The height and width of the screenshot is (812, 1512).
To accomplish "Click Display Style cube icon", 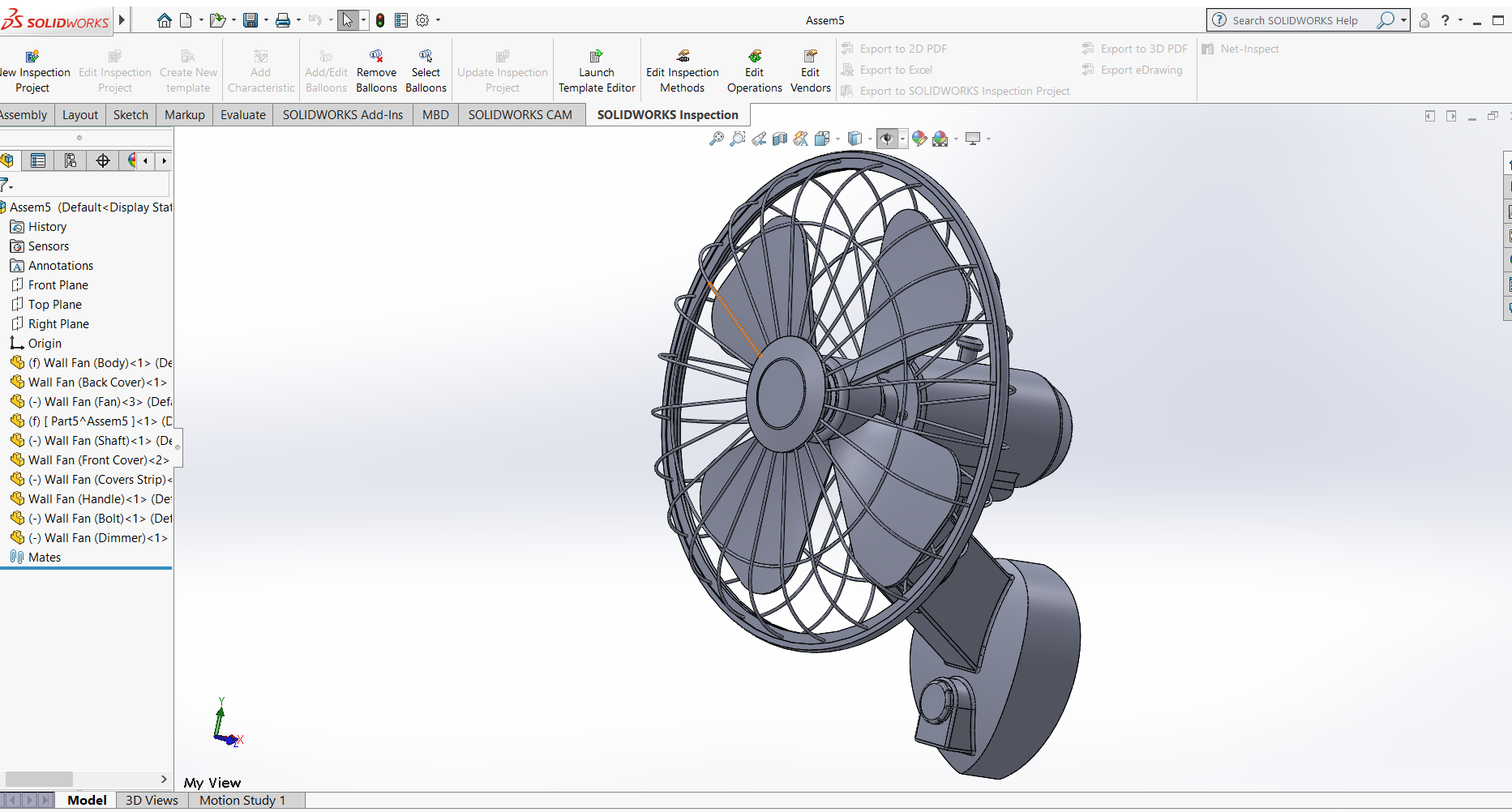I will (855, 139).
